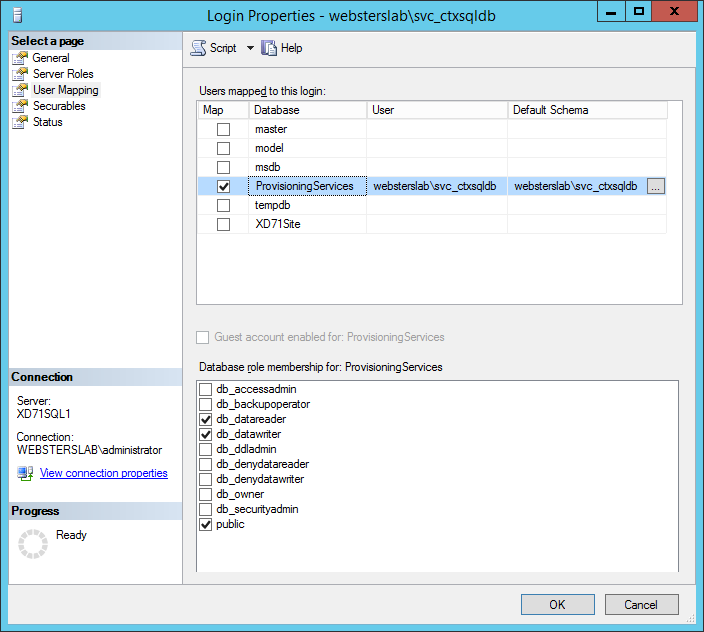Open the Script dropdown arrow

(250, 48)
